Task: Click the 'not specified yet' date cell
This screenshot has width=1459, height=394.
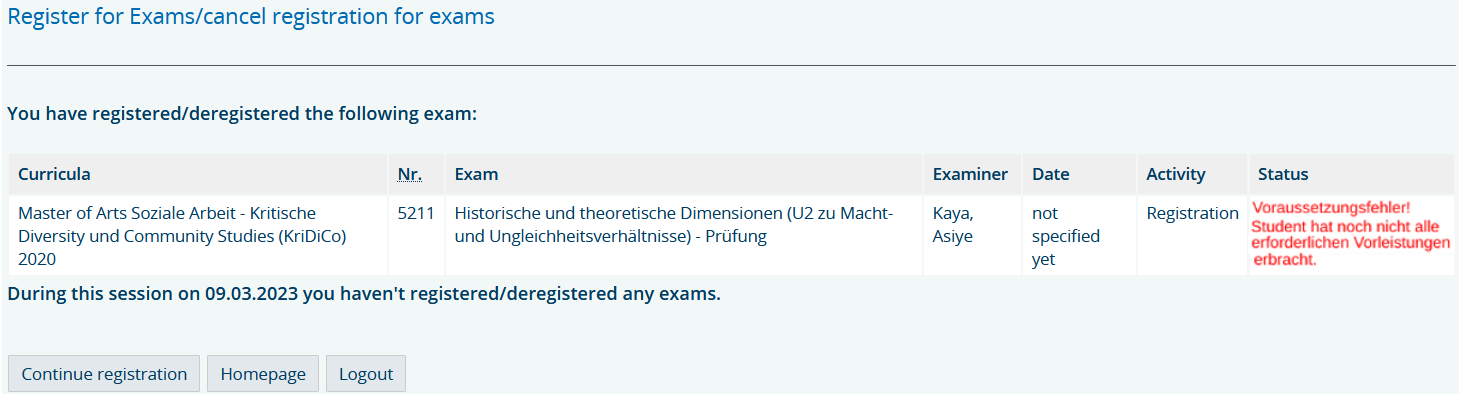Action: pos(1066,236)
